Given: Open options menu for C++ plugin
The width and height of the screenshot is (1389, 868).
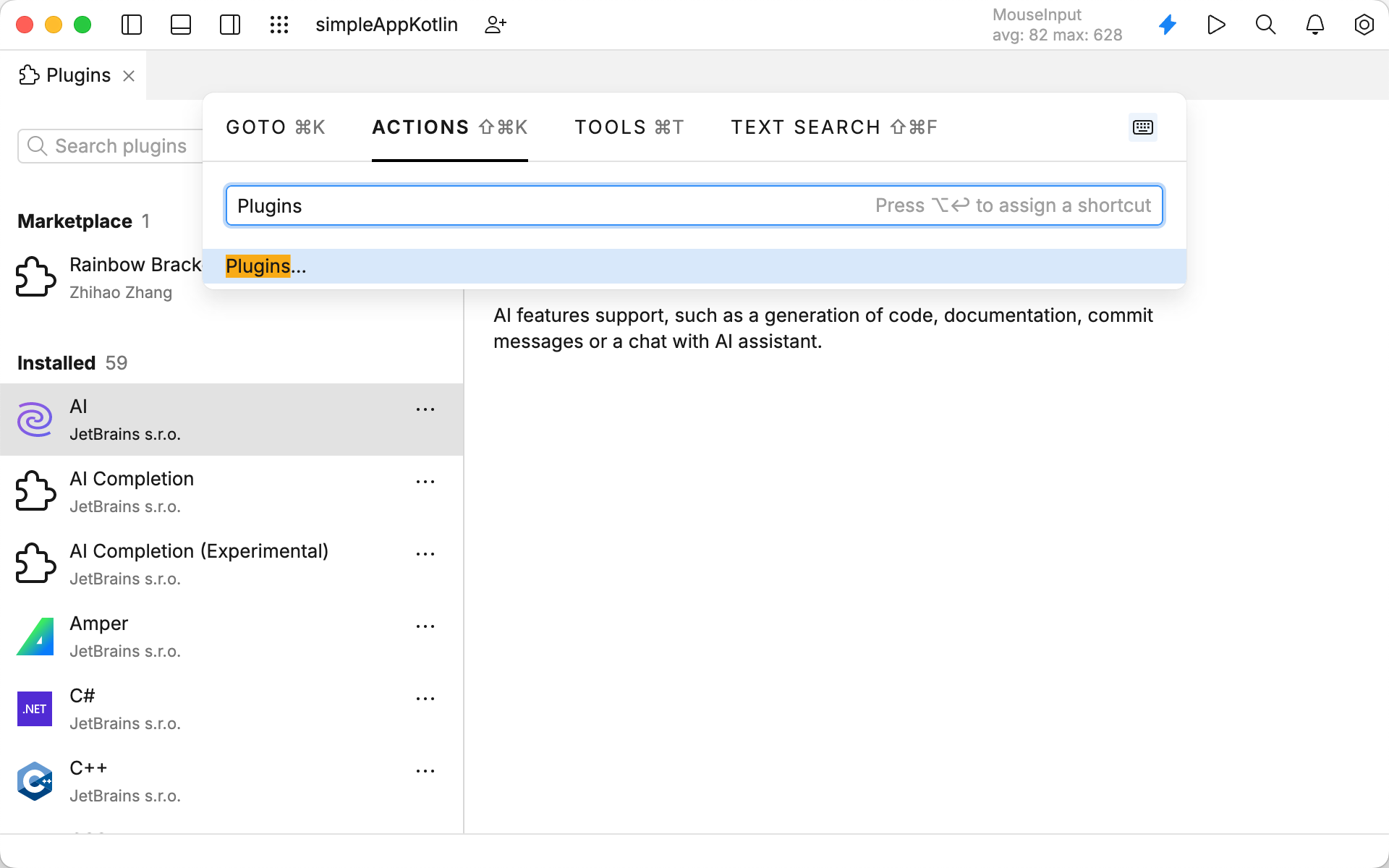Looking at the screenshot, I should pyautogui.click(x=425, y=771).
